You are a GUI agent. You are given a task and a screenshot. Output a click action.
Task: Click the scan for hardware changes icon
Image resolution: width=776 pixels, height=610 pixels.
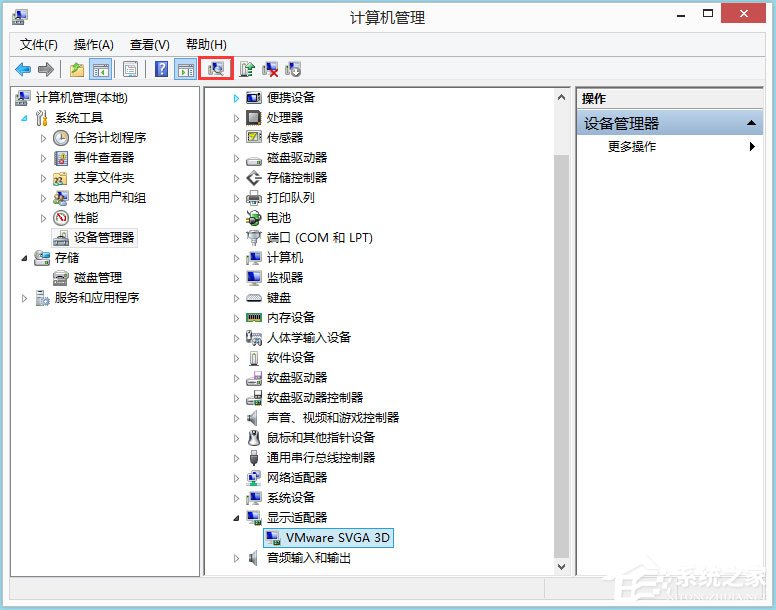click(x=216, y=69)
